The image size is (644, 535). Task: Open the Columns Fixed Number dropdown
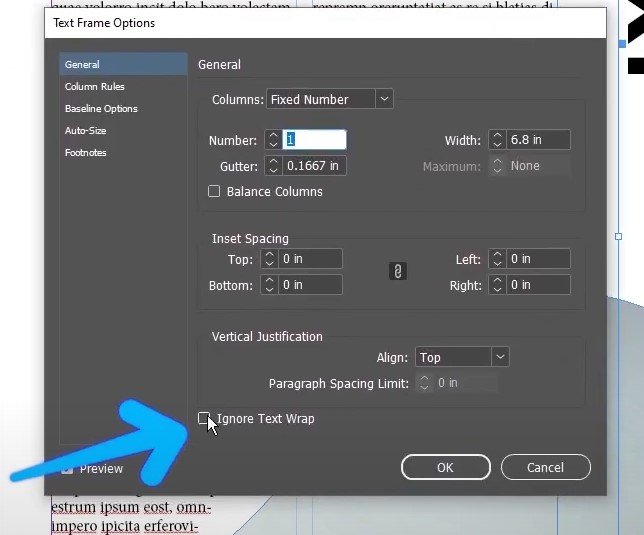point(330,99)
